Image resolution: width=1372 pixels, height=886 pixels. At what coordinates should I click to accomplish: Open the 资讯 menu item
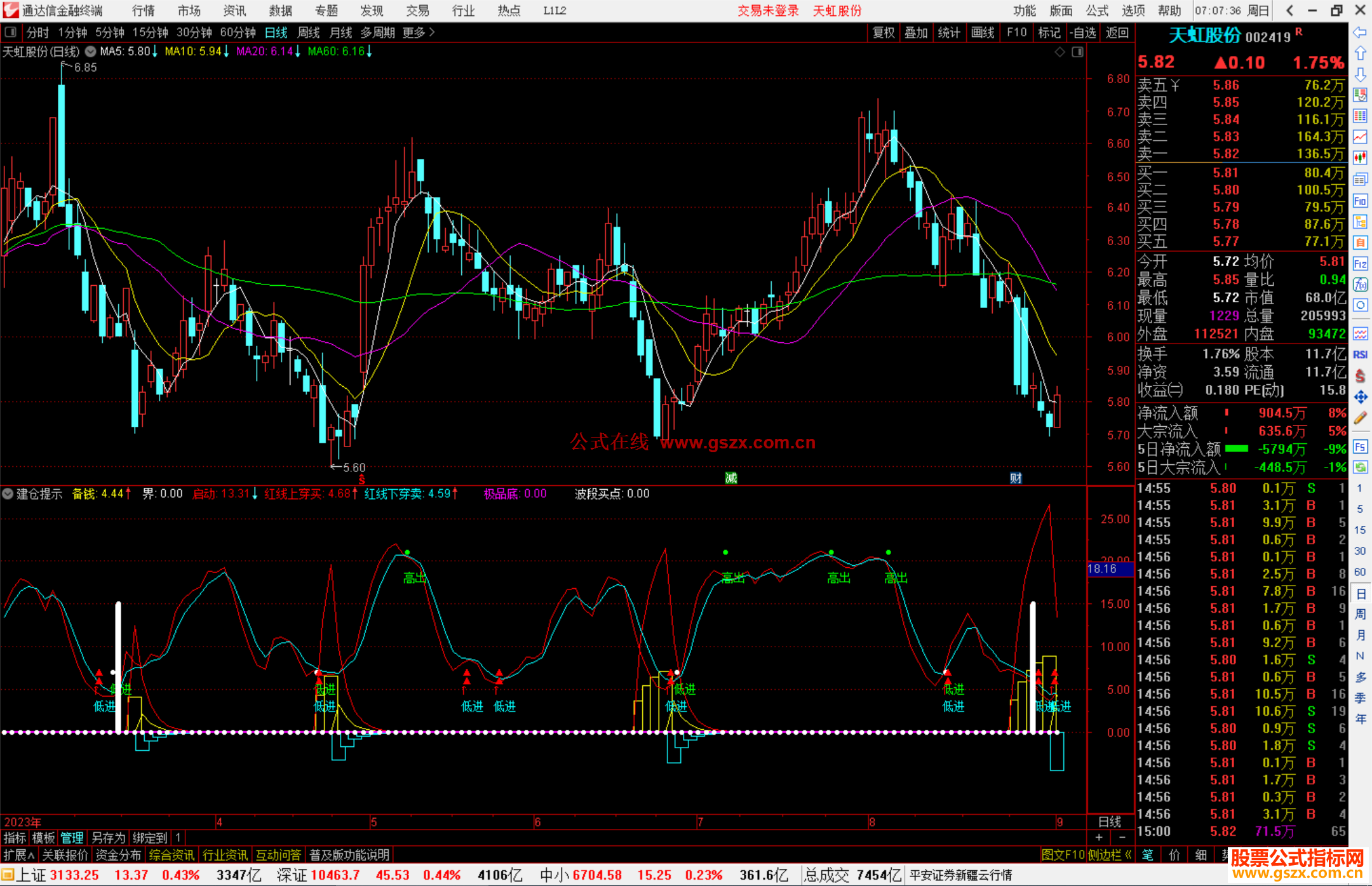click(234, 11)
